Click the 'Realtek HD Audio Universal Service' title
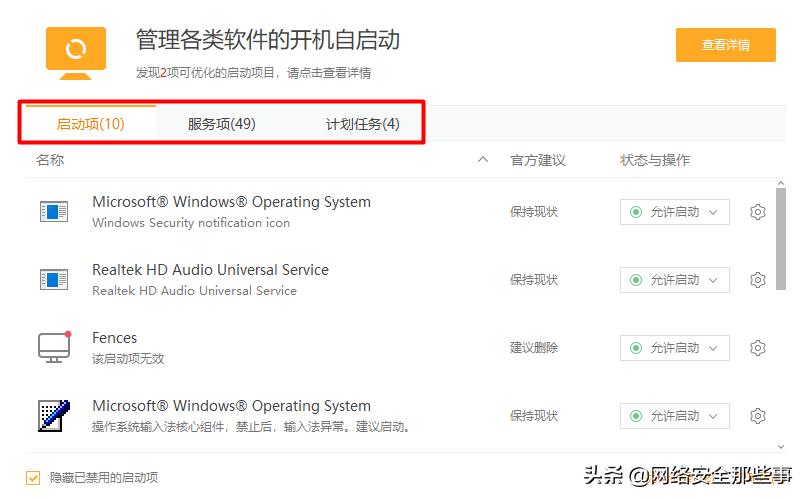This screenshot has height=500, width=807. [210, 270]
